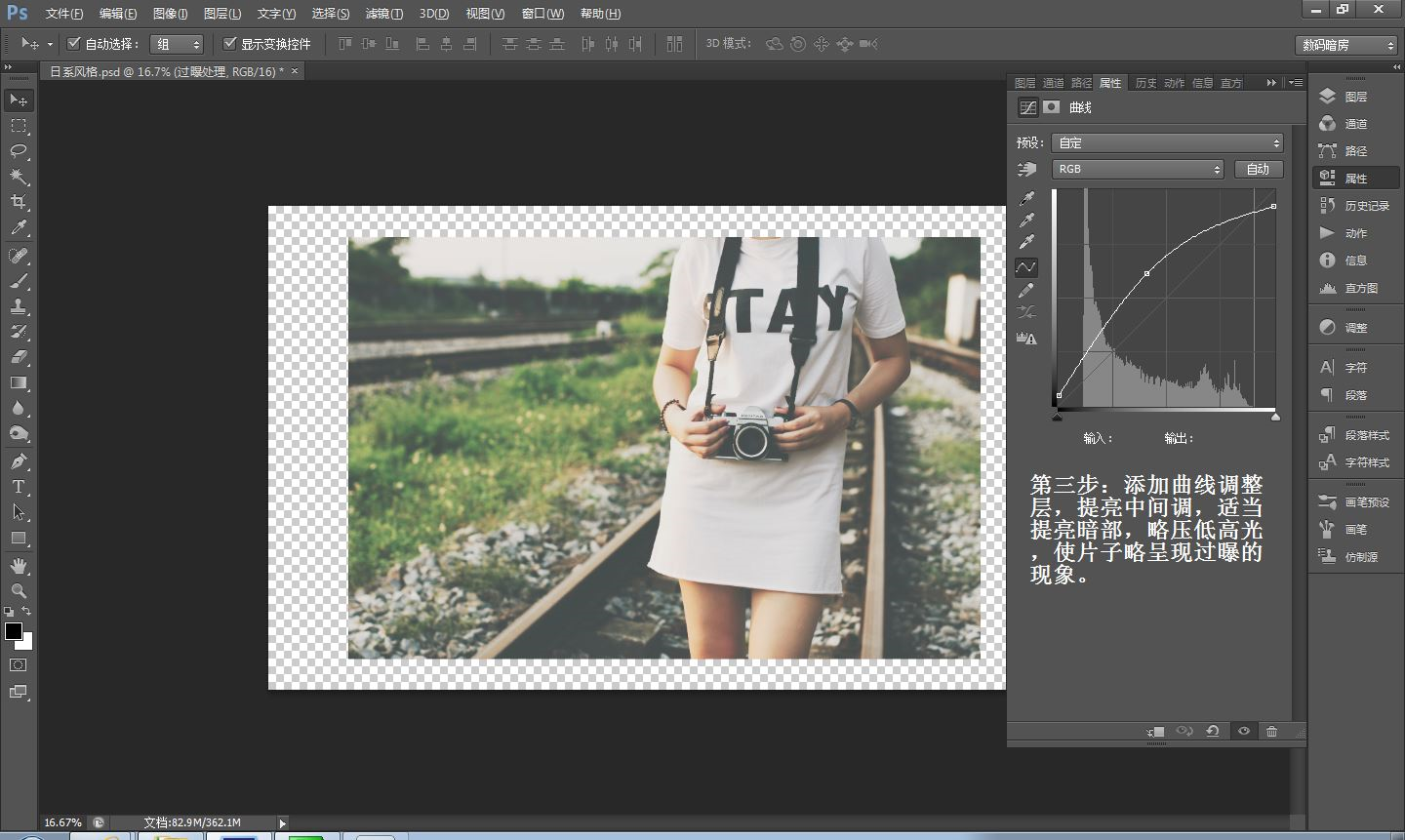Choose draw curve pencil mode
1405x840 pixels.
[x=1026, y=291]
